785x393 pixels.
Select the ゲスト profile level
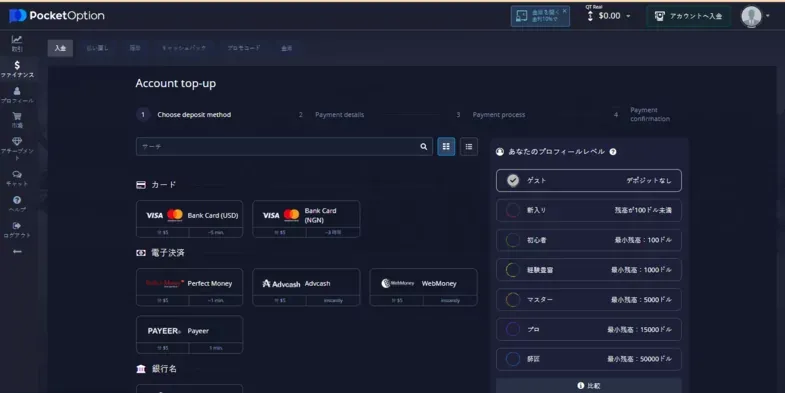(589, 180)
